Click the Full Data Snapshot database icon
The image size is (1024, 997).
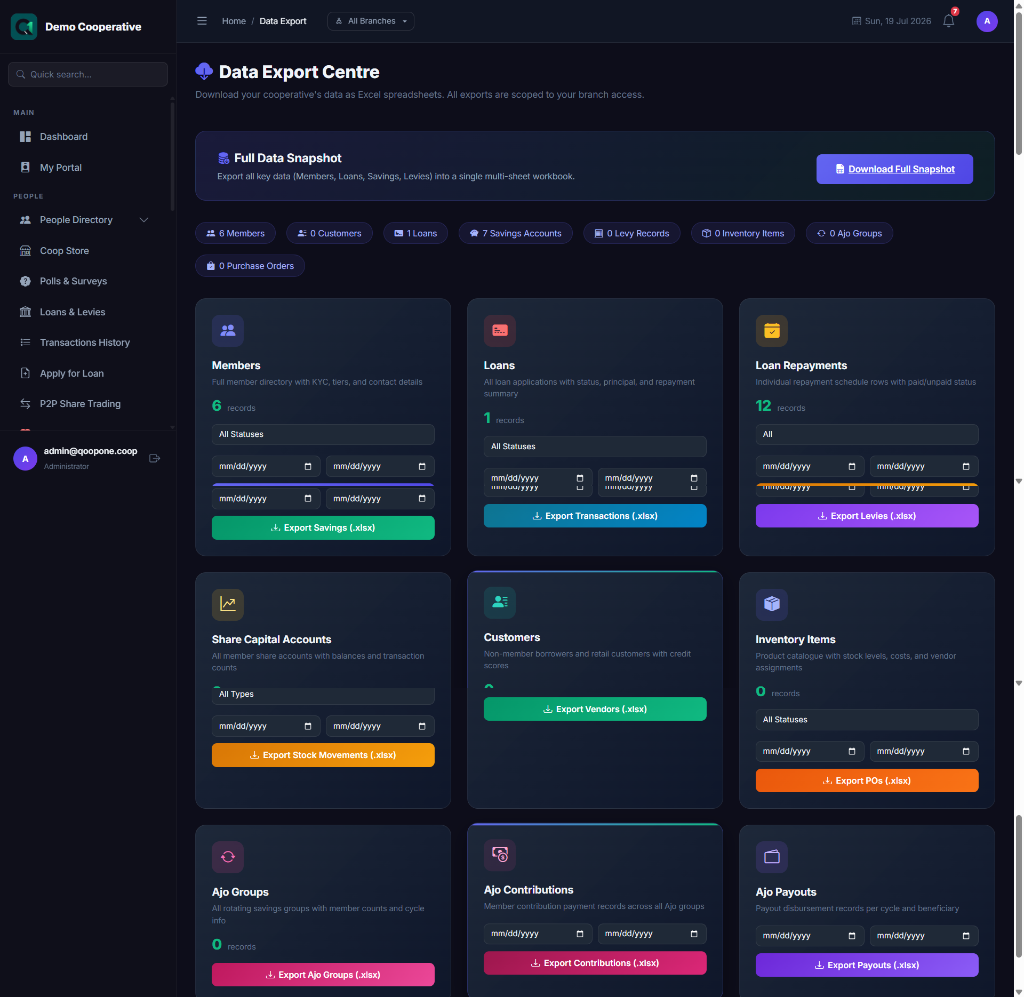pyautogui.click(x=223, y=158)
